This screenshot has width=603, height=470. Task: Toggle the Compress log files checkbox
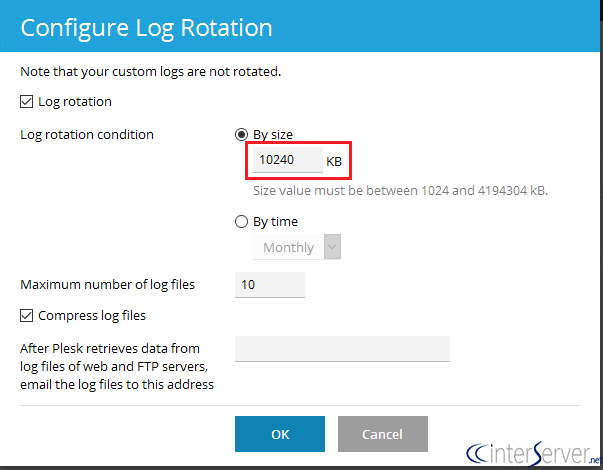26,316
